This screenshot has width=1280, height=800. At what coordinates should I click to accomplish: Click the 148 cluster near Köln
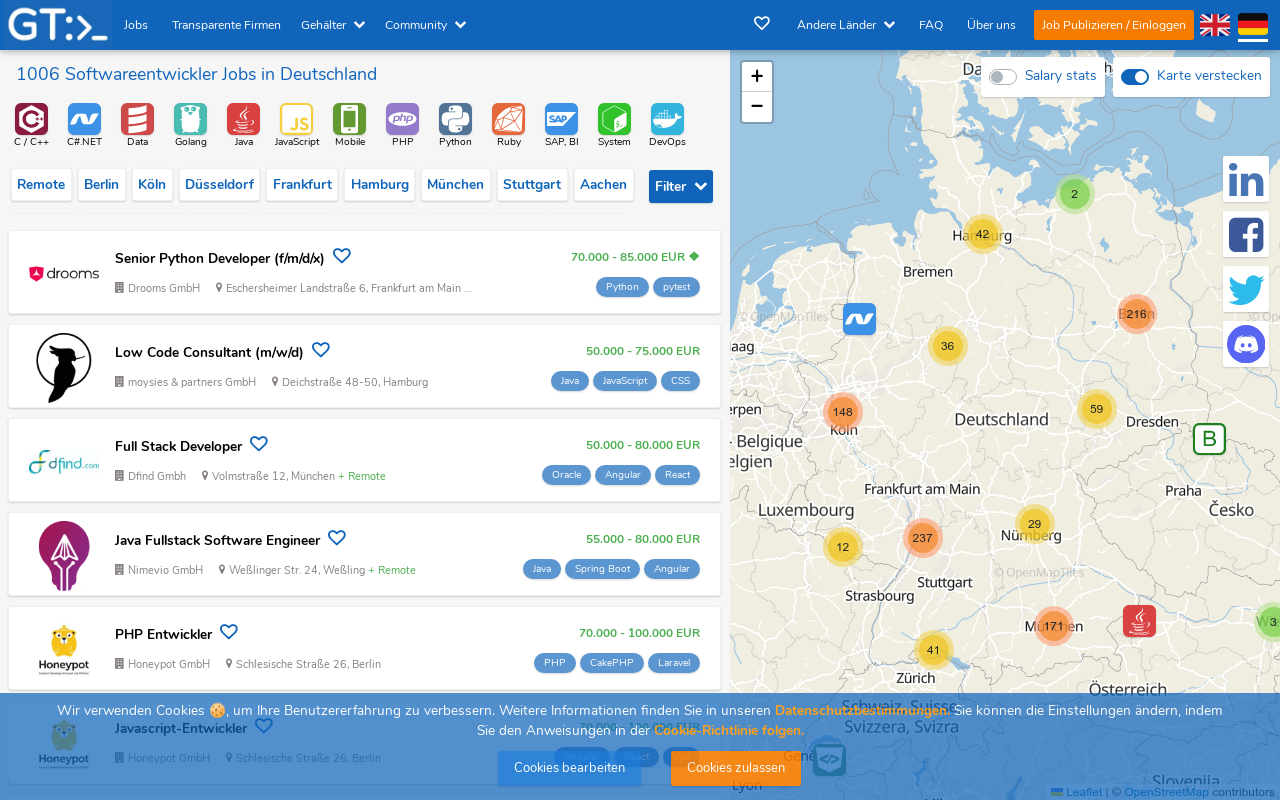click(843, 412)
